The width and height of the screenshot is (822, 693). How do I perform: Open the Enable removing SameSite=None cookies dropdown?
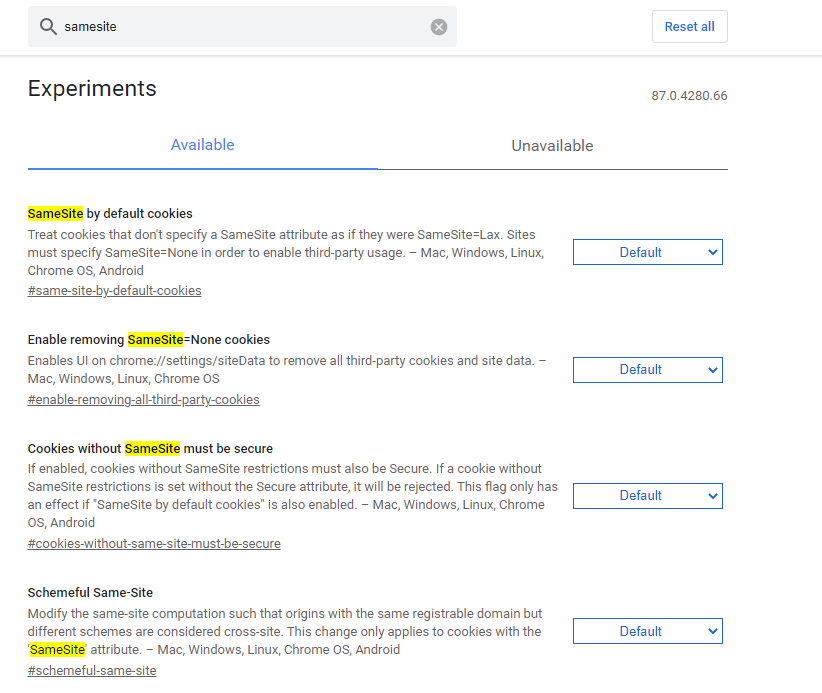pos(647,370)
